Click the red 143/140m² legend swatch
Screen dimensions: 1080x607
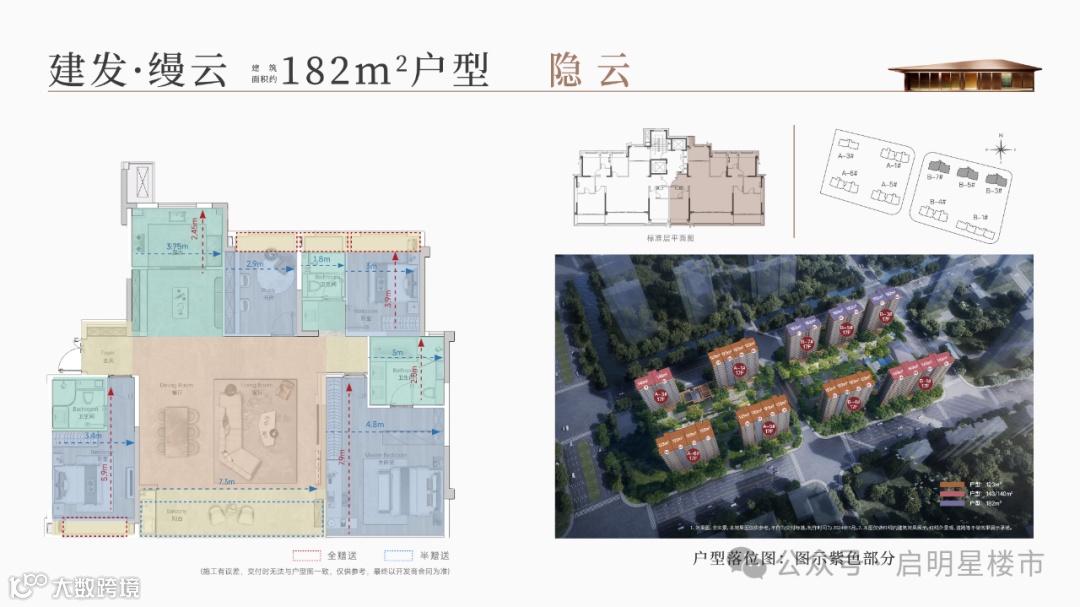tap(953, 494)
